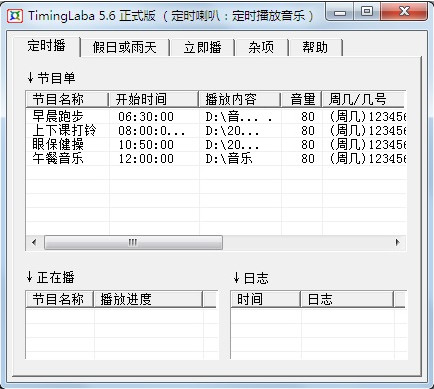Select the 定时播 tab
434x389 pixels.
(x=46, y=46)
